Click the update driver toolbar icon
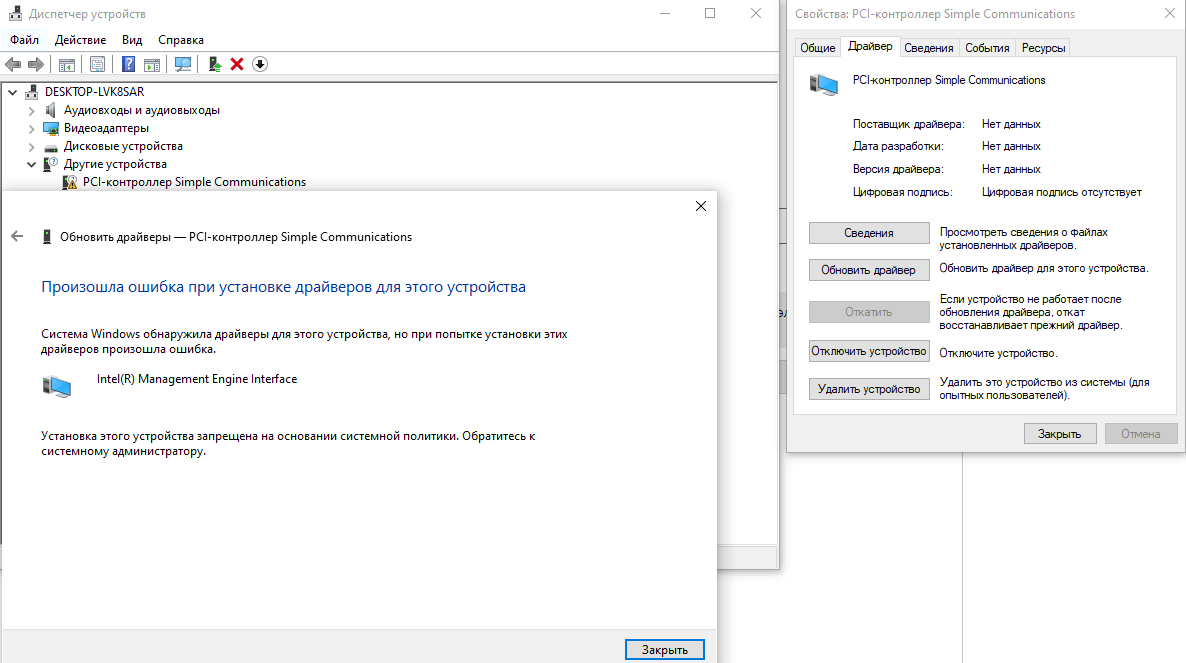Image resolution: width=1186 pixels, height=663 pixels. tap(214, 63)
